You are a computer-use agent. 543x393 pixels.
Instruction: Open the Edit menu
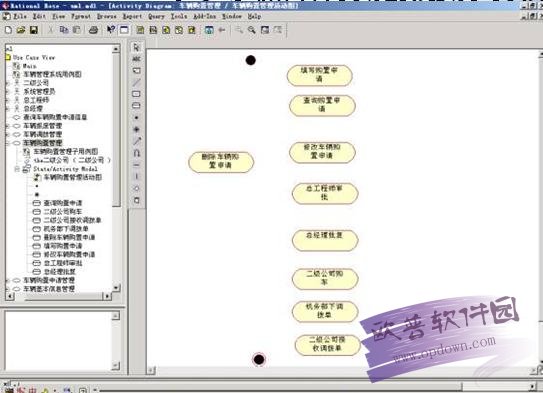pyautogui.click(x=39, y=16)
